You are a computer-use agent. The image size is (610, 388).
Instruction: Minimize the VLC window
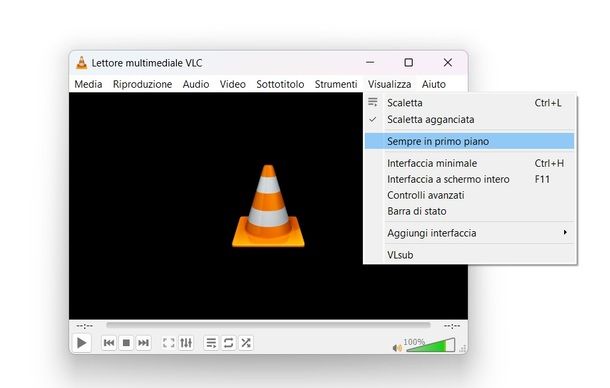pos(370,62)
